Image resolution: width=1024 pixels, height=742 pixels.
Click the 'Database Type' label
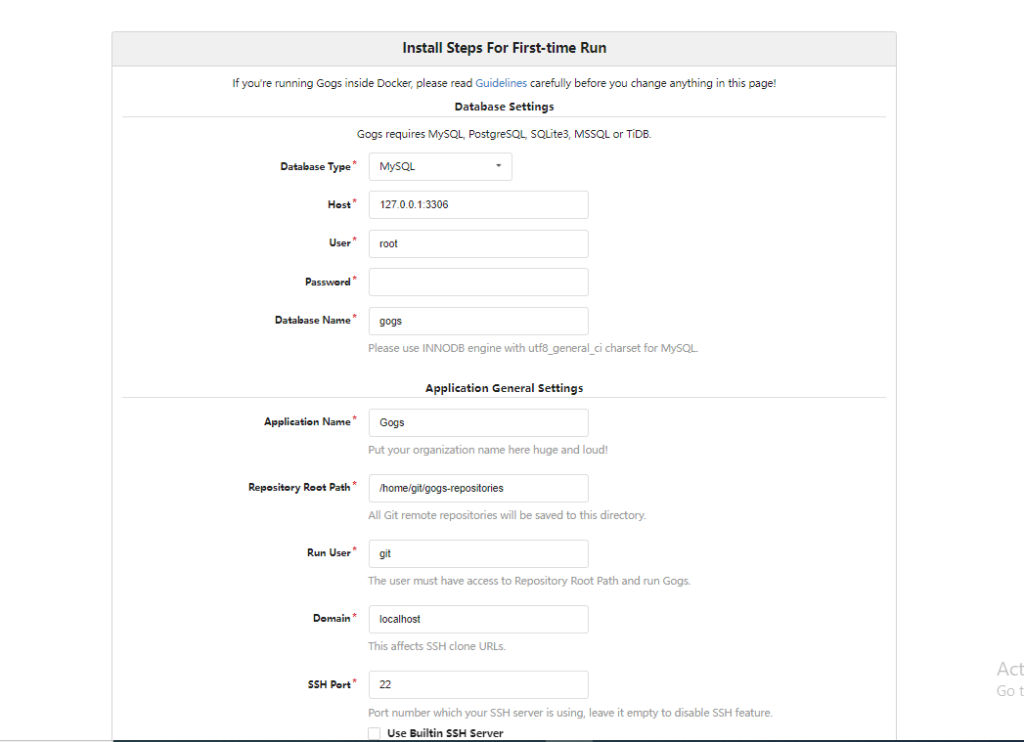point(315,167)
